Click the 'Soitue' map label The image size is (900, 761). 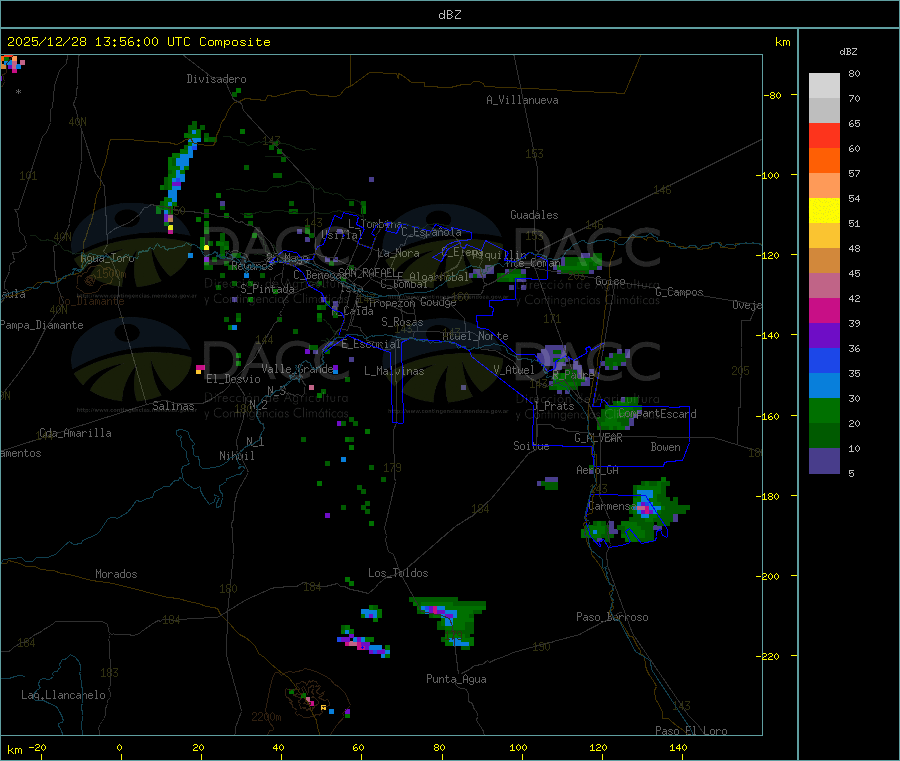(x=531, y=446)
